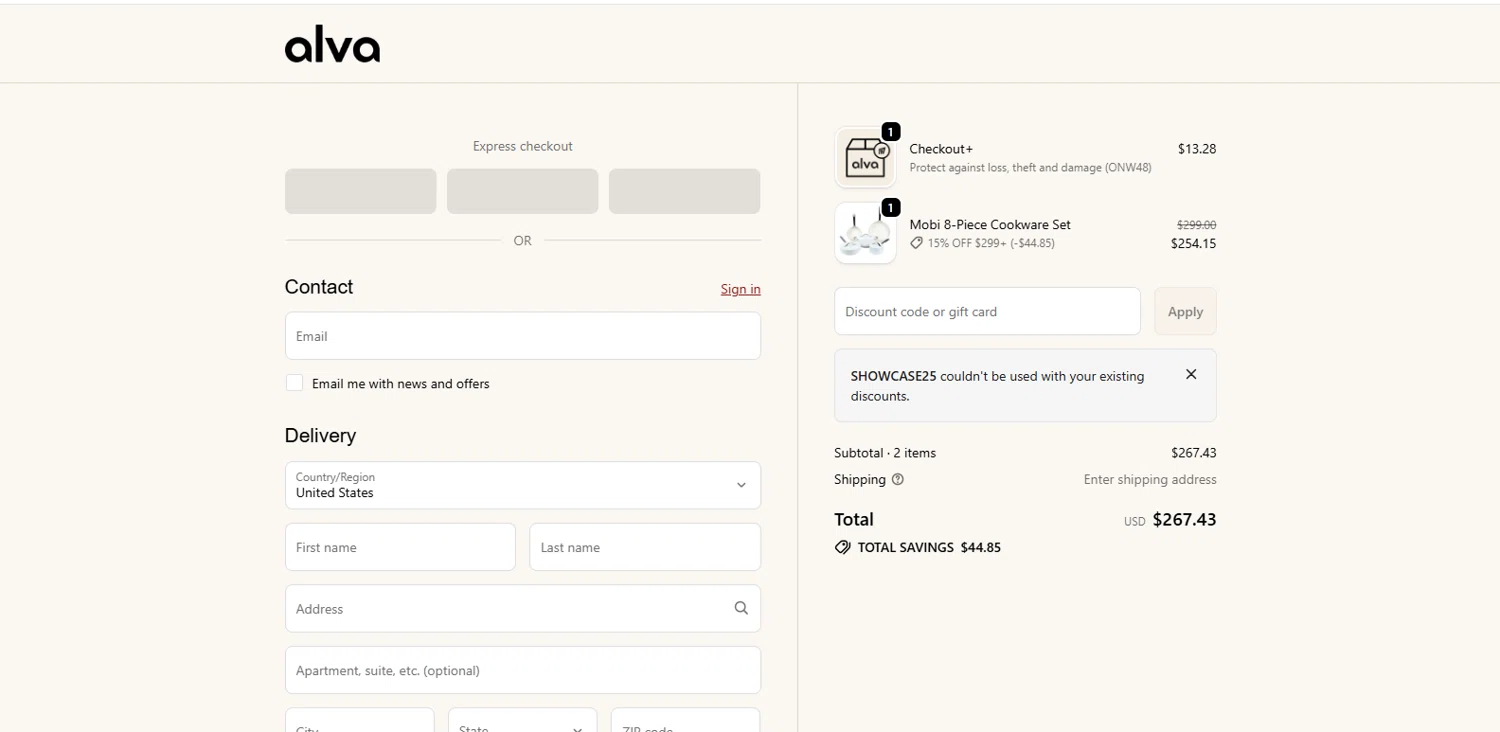Click the Checkout+ product thumbnail
The image size is (1500, 732).
click(865, 157)
